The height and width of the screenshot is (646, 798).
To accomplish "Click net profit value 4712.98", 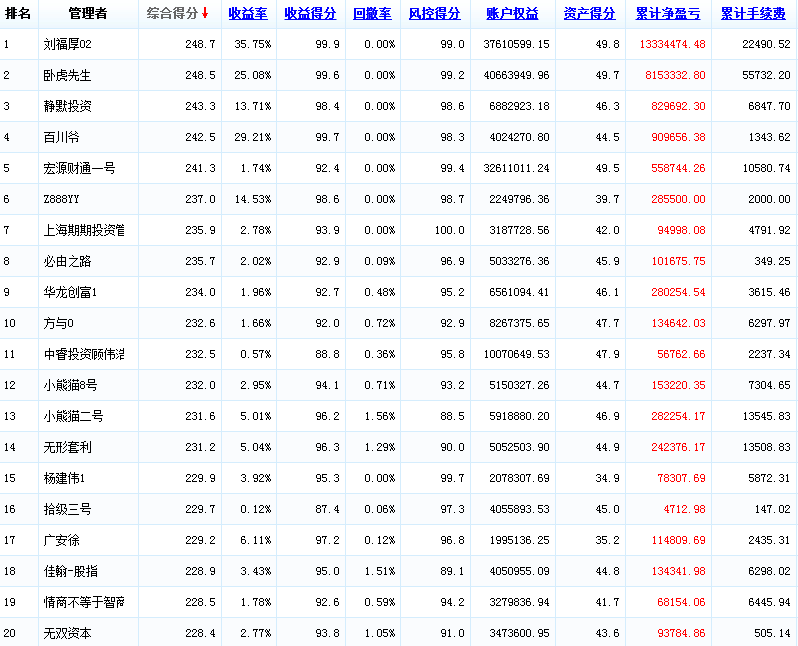I will (685, 510).
